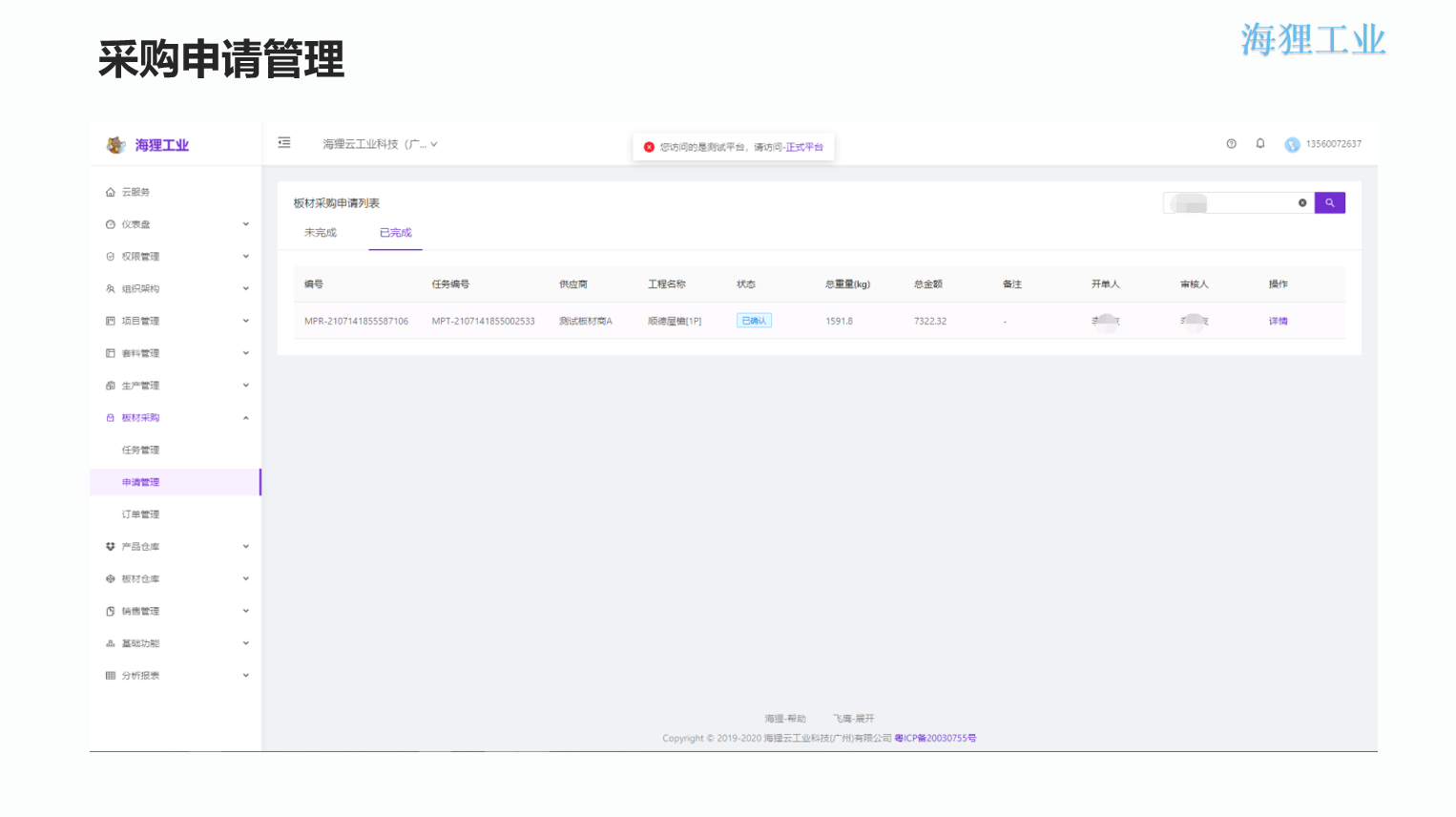Click the 总重量(kg) column header
This screenshot has width=1456, height=817.
tap(848, 284)
